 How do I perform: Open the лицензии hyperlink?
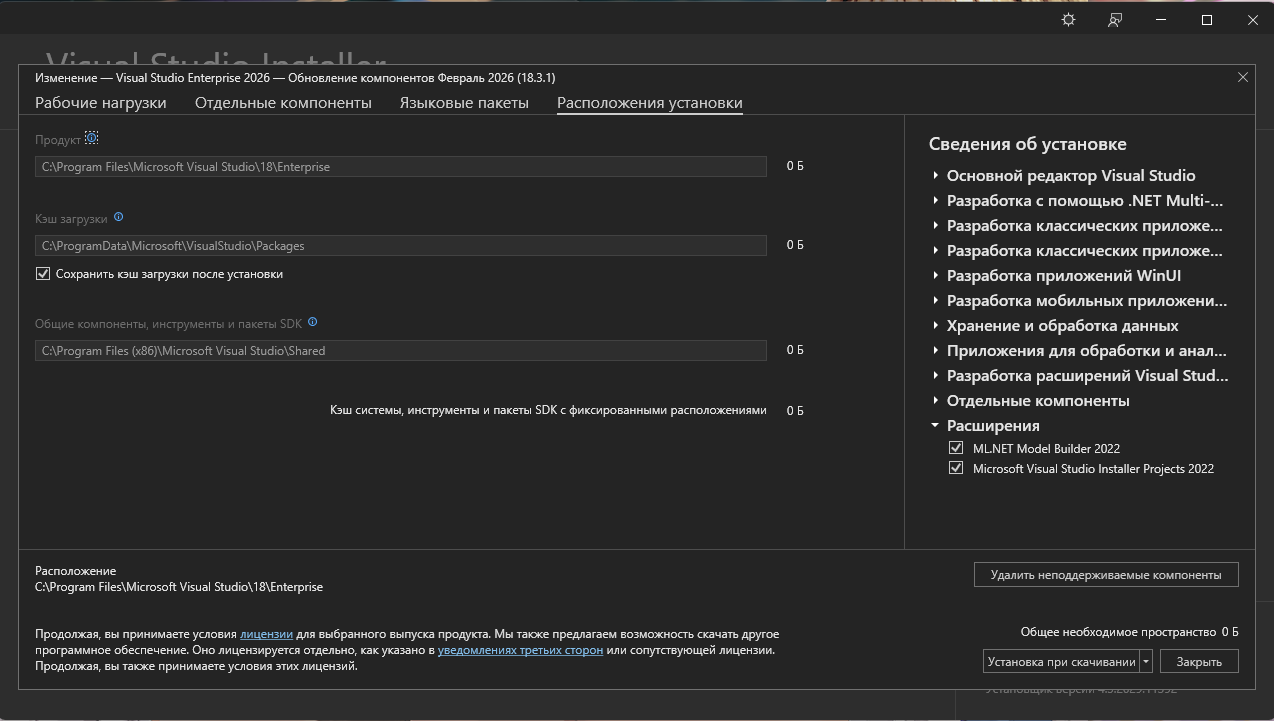266,634
